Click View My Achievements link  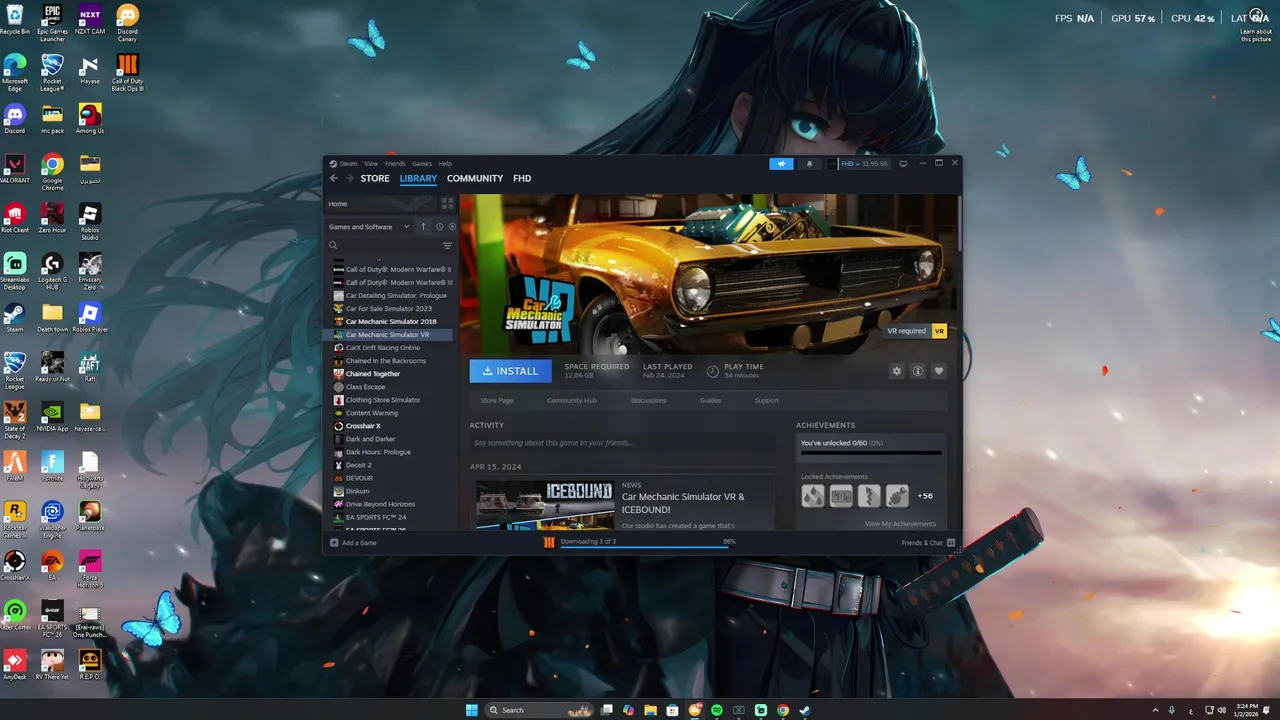click(x=901, y=524)
